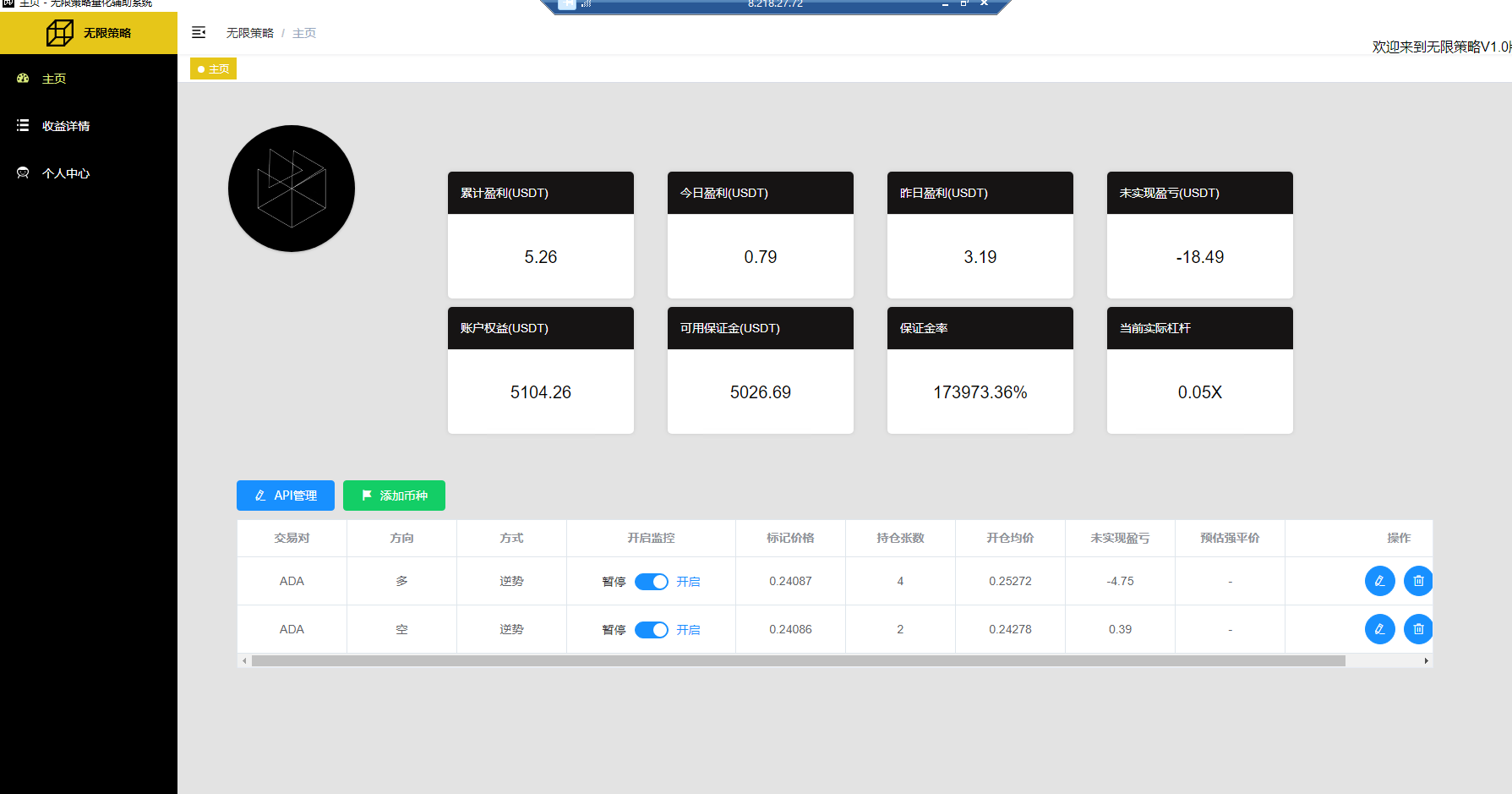Image resolution: width=1512 pixels, height=794 pixels.
Task: Toggle monitoring switch for ADA 空 row
Action: coord(652,630)
